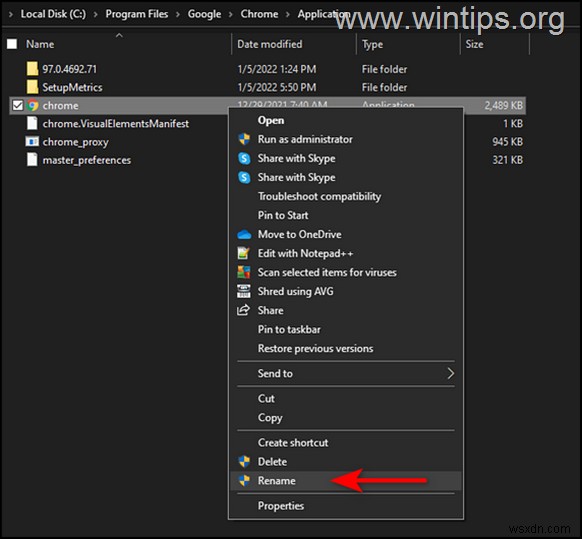This screenshot has height=539, width=582.
Task: Toggle the select-all checkbox in the header
Action: (12, 44)
